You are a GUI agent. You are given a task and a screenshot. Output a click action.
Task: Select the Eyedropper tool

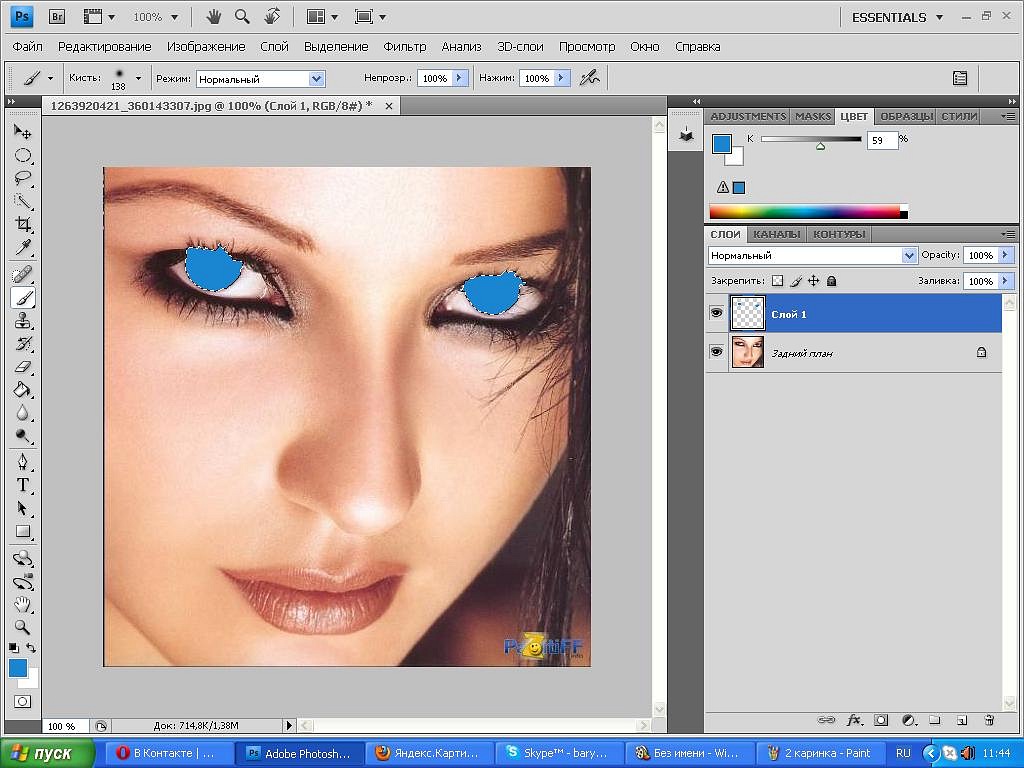(x=23, y=248)
